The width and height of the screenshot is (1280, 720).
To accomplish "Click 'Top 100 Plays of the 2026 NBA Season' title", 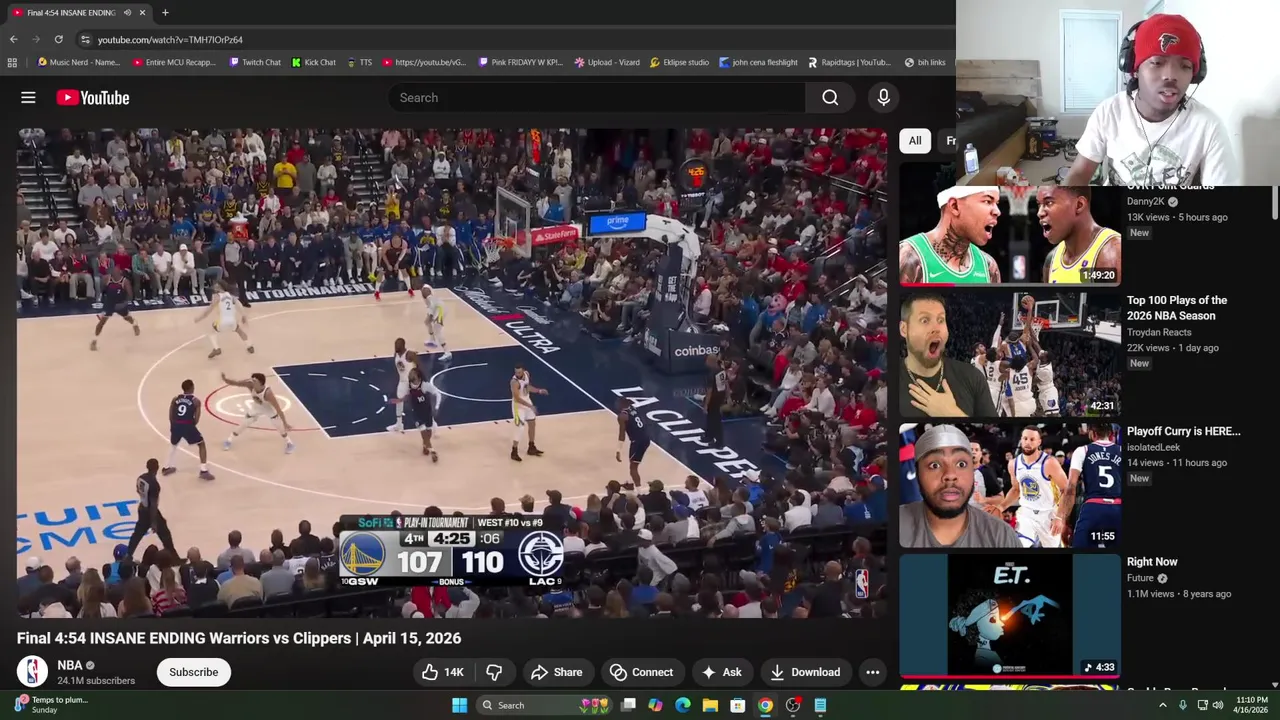I will [1177, 308].
